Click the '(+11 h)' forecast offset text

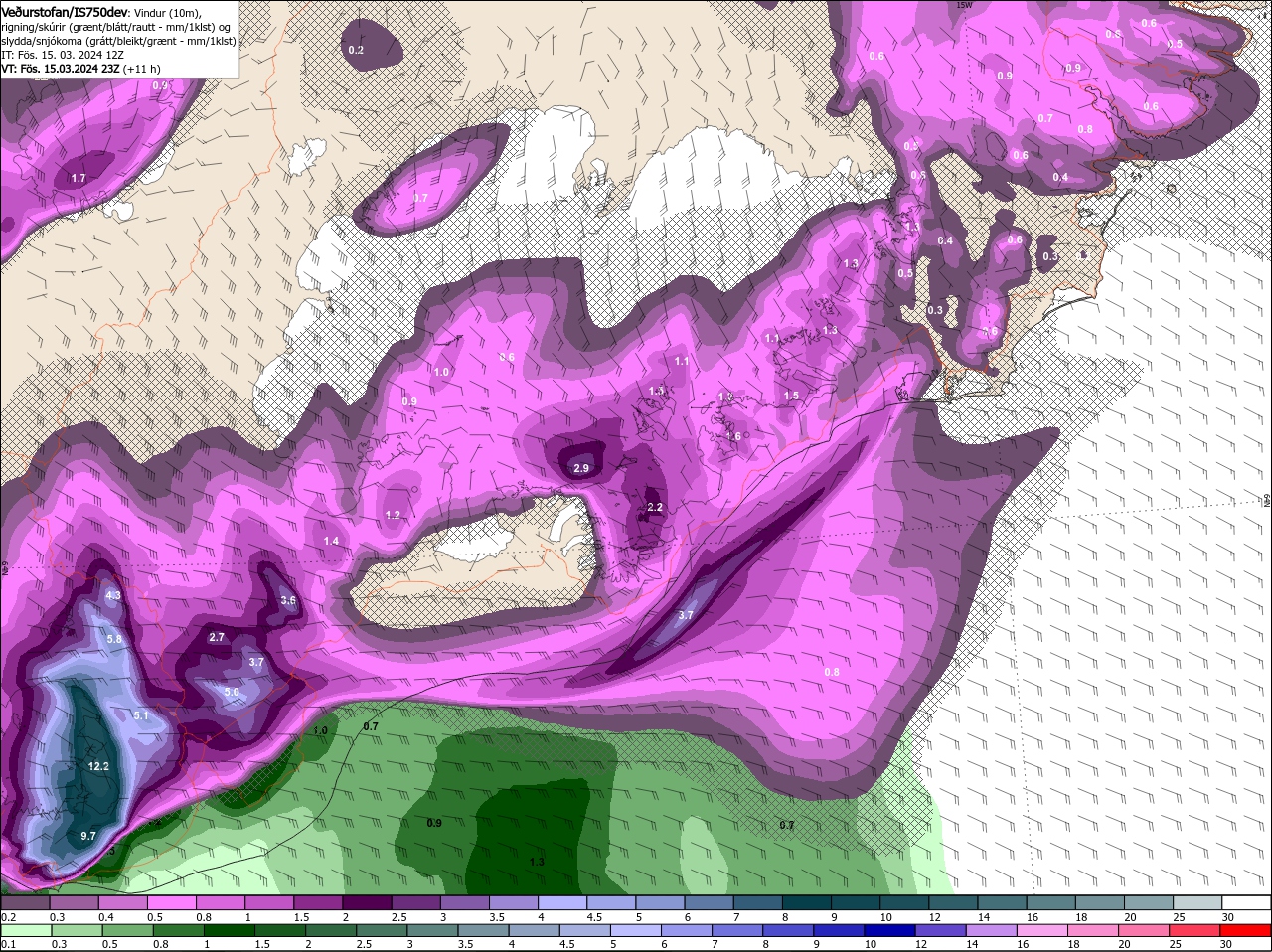click(143, 69)
